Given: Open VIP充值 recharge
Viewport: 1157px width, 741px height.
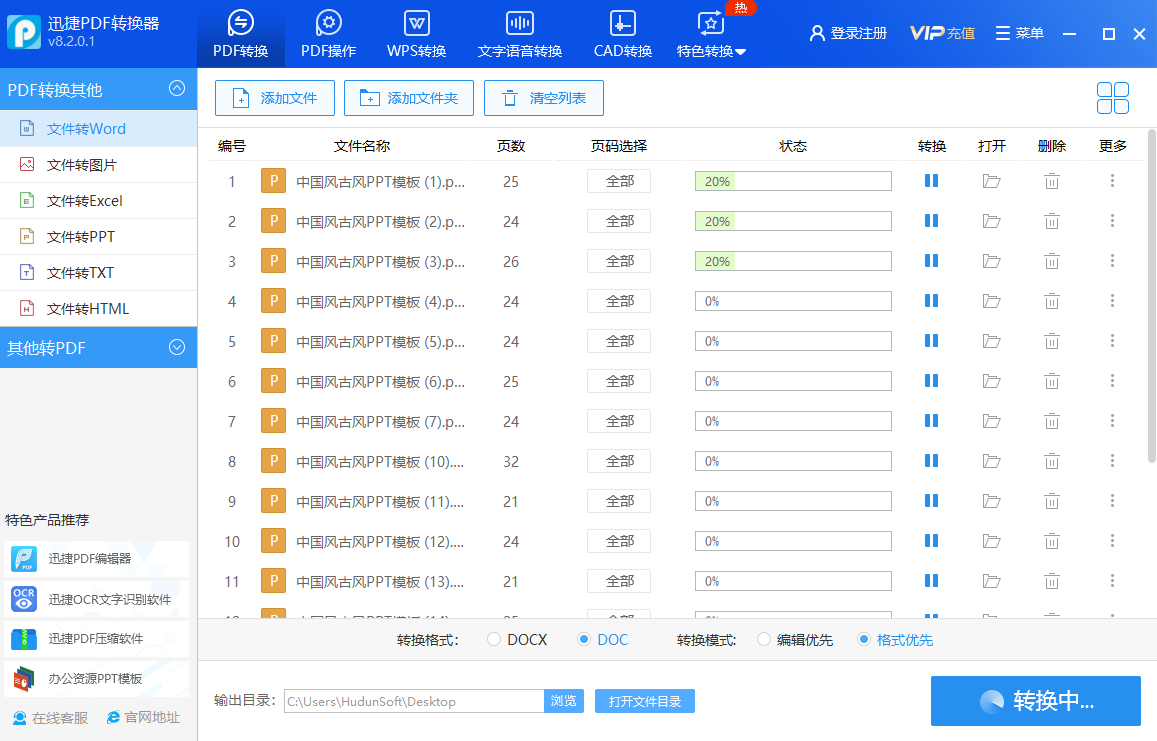Looking at the screenshot, I should point(942,33).
